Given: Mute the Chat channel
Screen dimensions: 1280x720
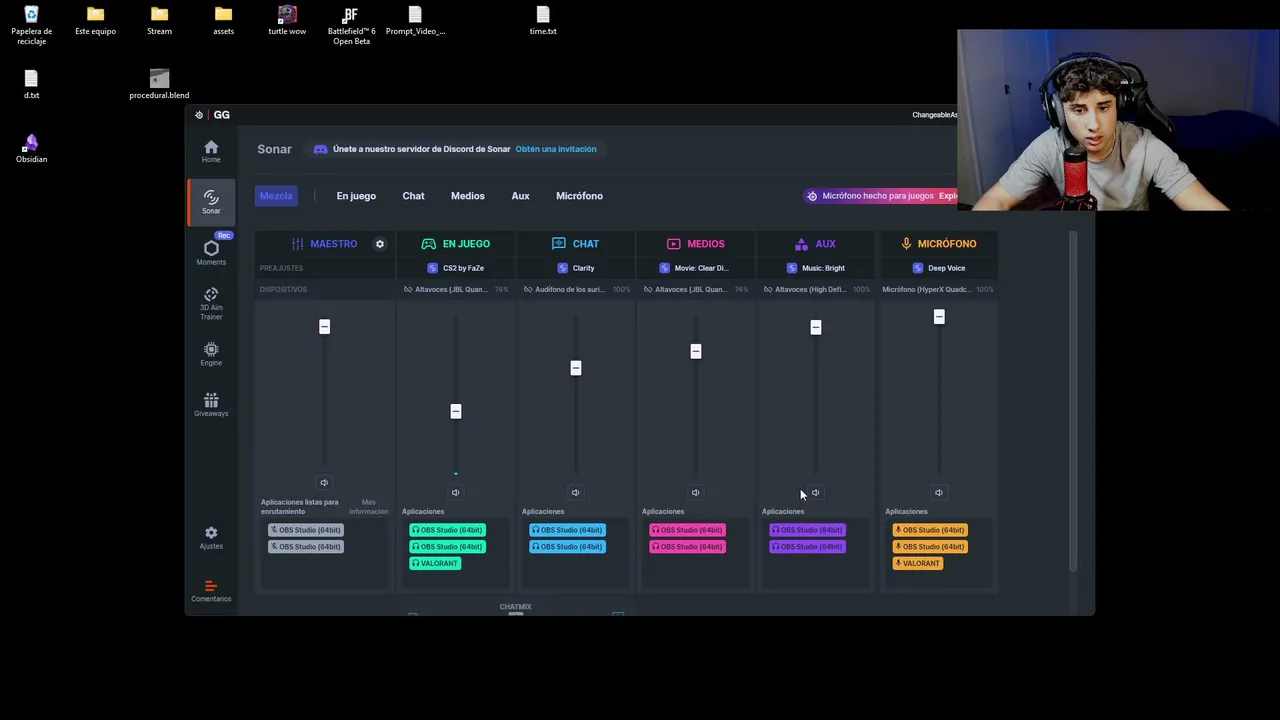Looking at the screenshot, I should (x=575, y=492).
